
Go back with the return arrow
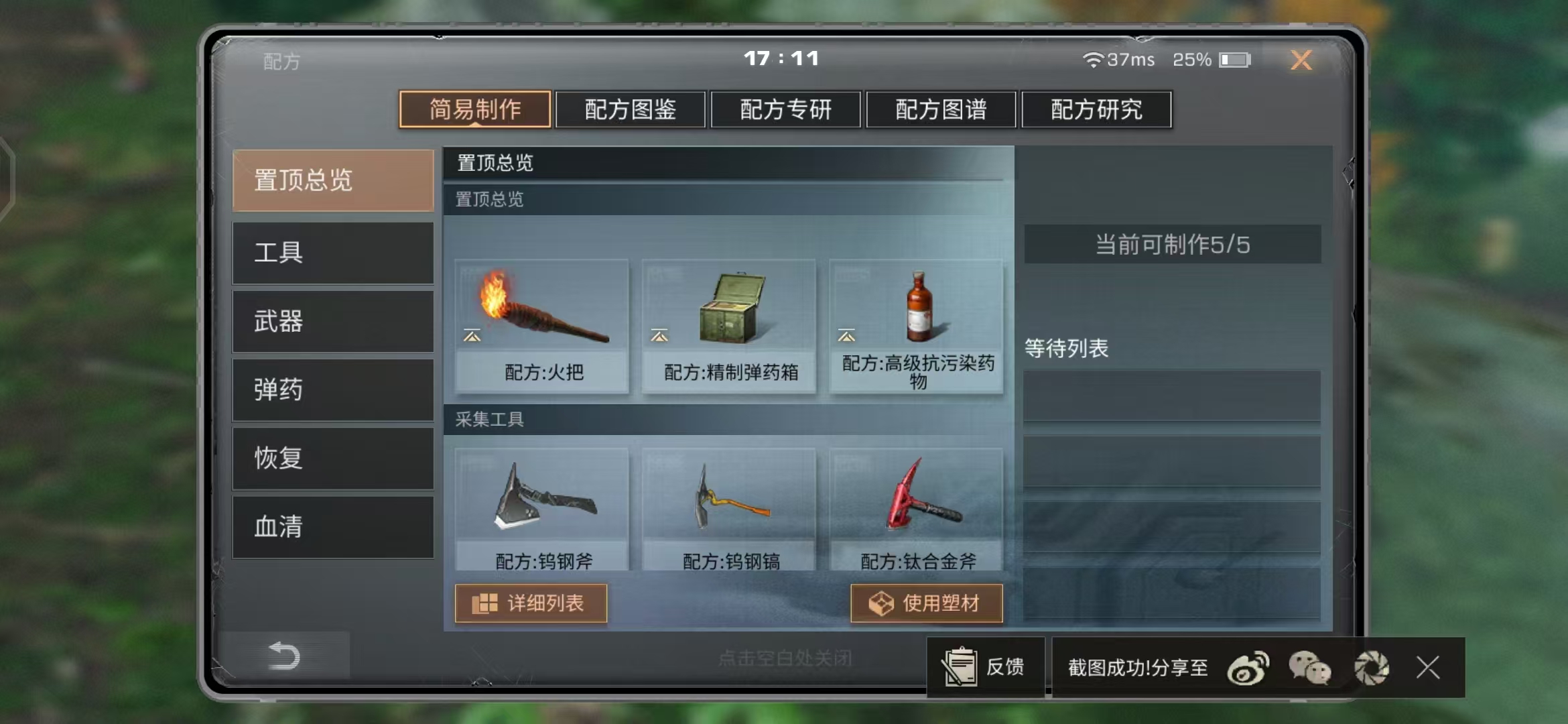tap(283, 656)
